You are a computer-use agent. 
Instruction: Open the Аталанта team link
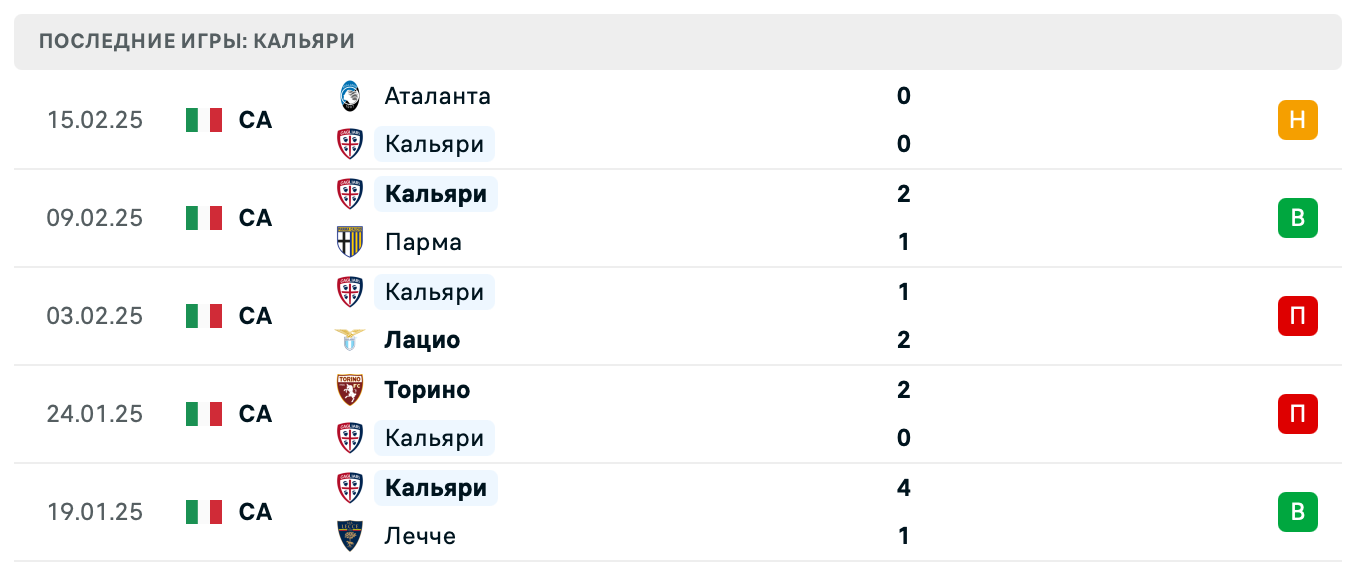point(437,96)
